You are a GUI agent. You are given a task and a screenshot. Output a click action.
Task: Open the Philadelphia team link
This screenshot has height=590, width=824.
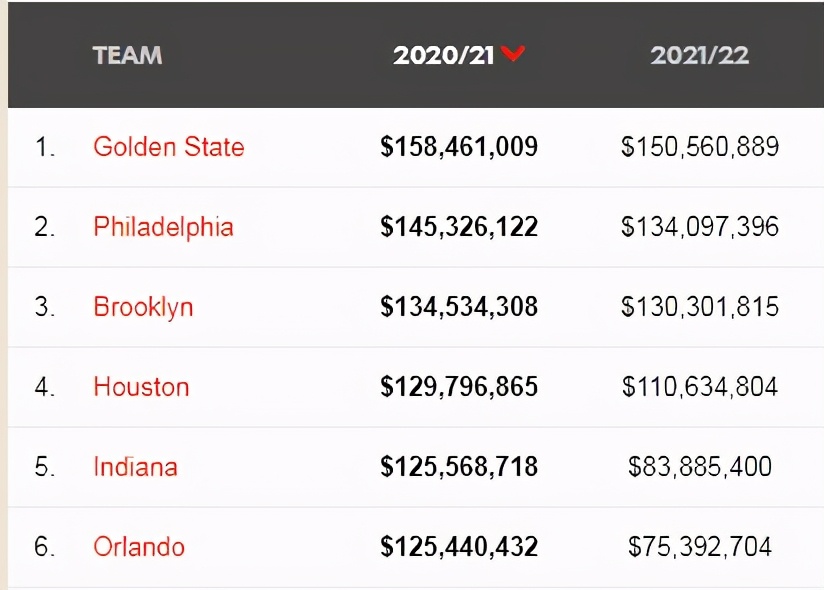point(163,227)
